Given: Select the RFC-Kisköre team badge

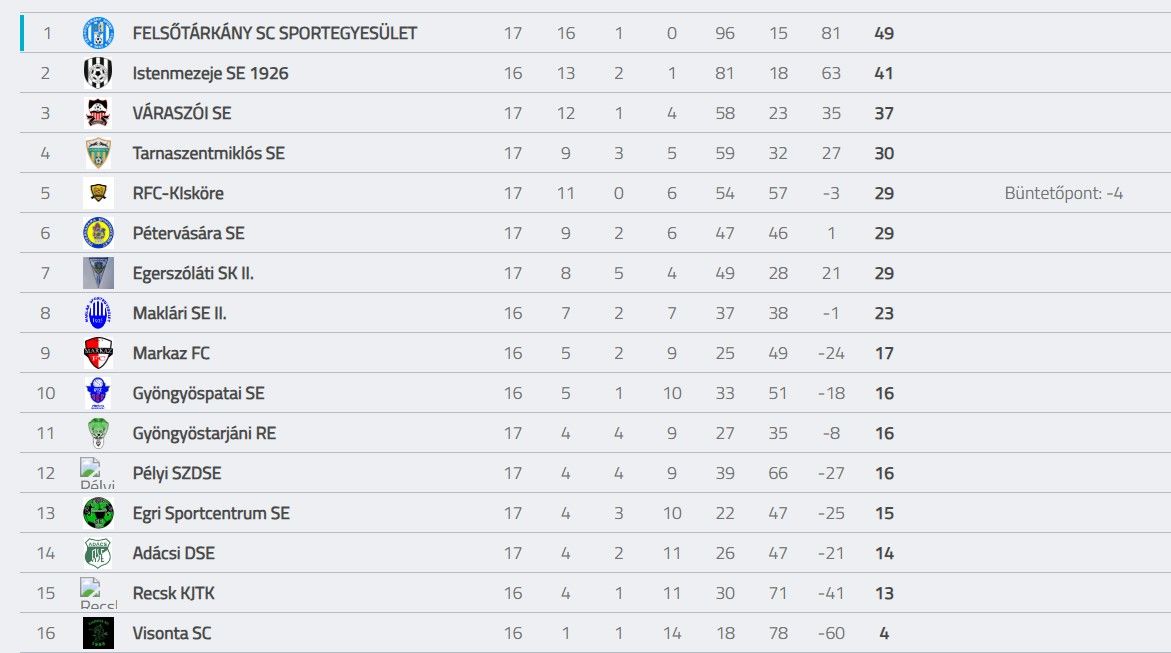Looking at the screenshot, I should 98,193.
